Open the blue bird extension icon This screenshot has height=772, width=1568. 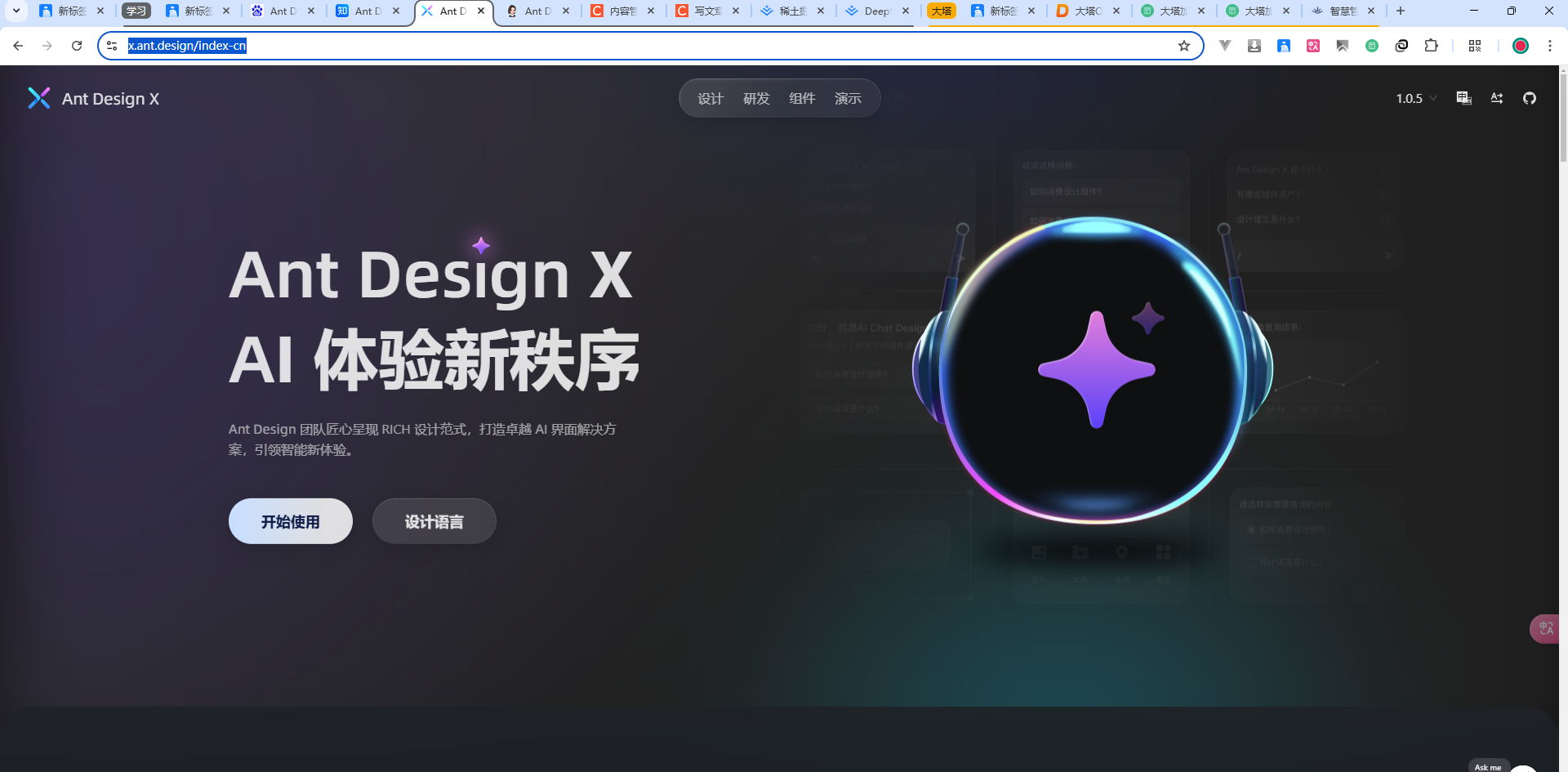(x=1284, y=46)
